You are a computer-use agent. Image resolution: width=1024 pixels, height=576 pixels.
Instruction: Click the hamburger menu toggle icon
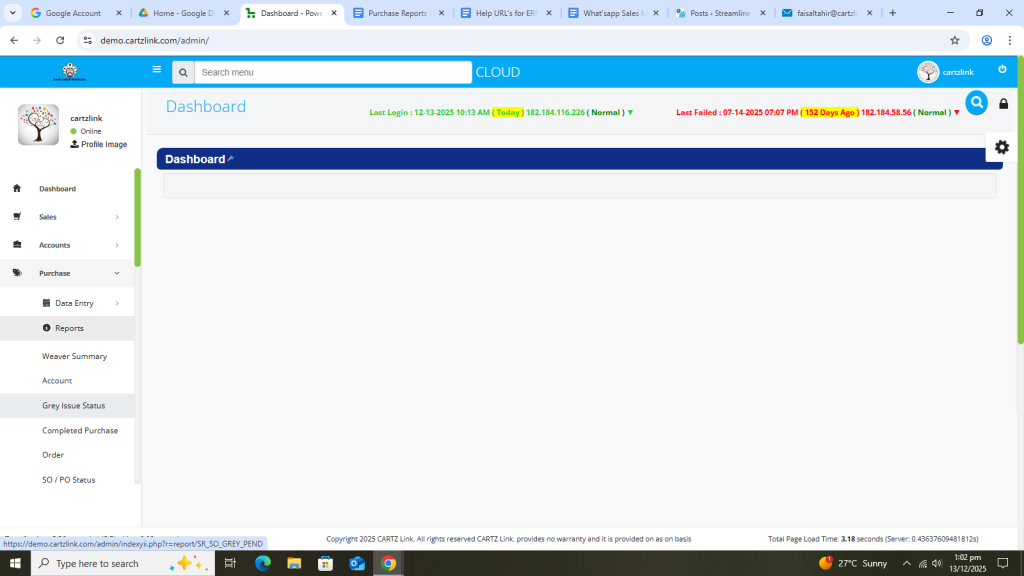tap(156, 70)
